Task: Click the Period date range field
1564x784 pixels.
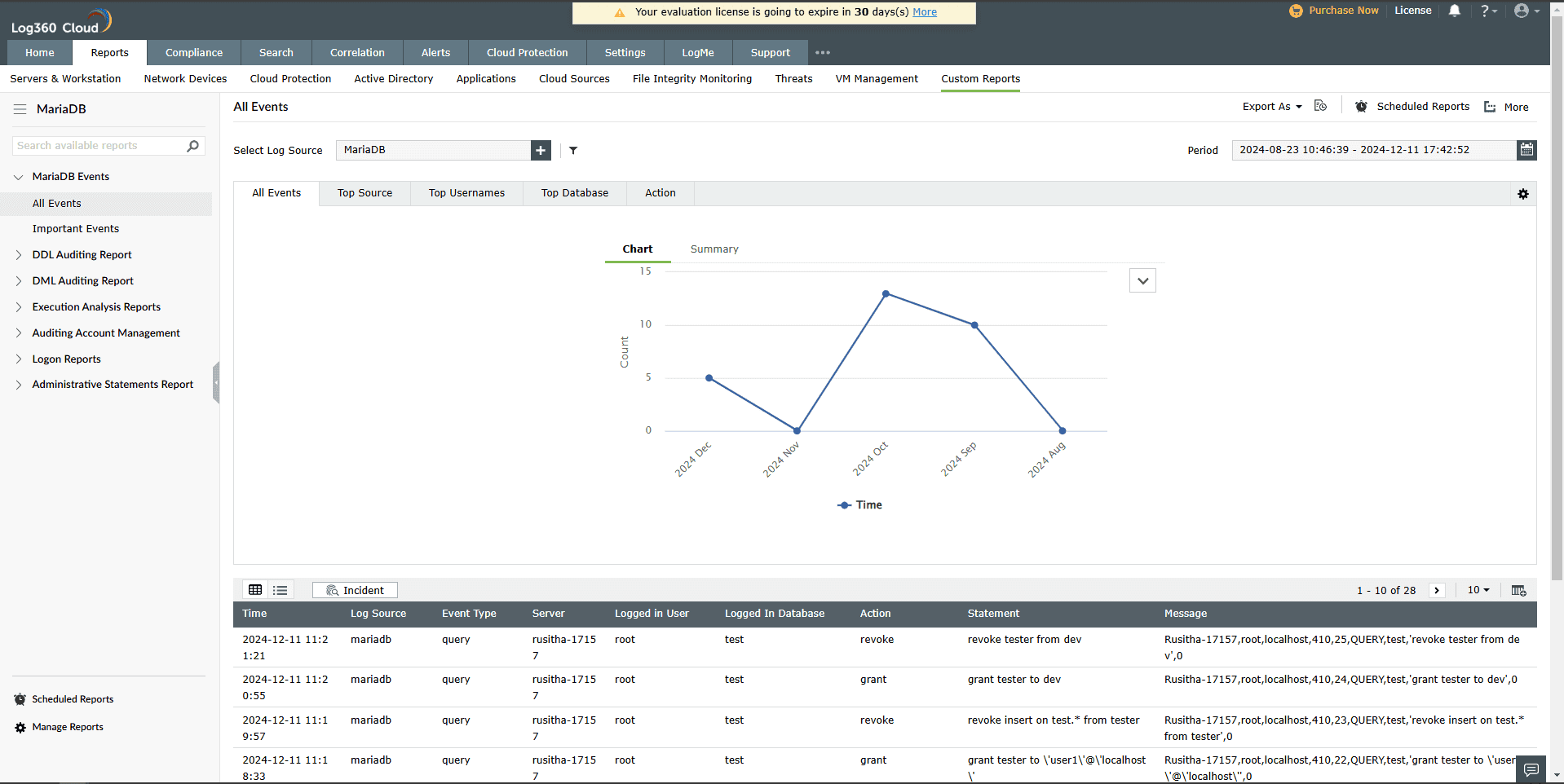Action: (x=1374, y=150)
